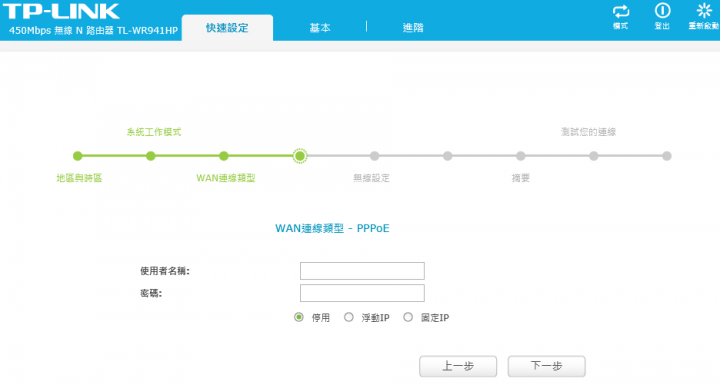Screen dimensions: 720x385
Task: Open the 快速設定 tab
Action: coord(227,28)
